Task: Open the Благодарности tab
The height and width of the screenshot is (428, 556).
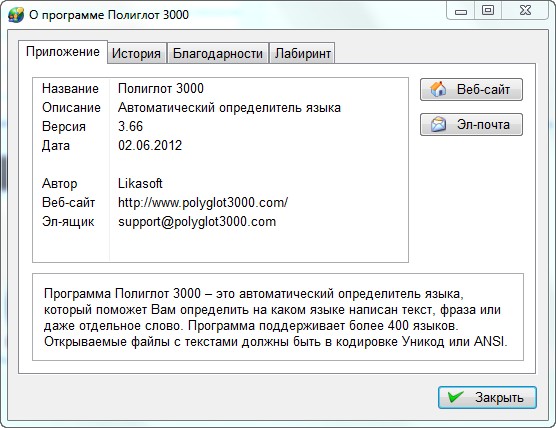Action: (218, 54)
